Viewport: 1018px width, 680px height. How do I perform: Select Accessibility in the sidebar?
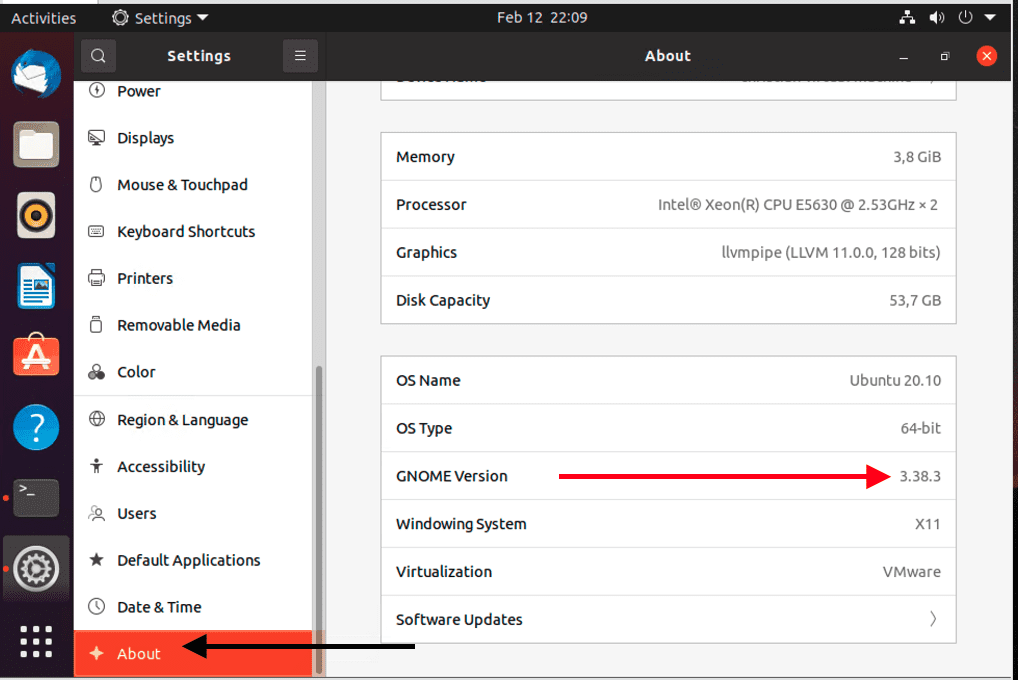160,466
